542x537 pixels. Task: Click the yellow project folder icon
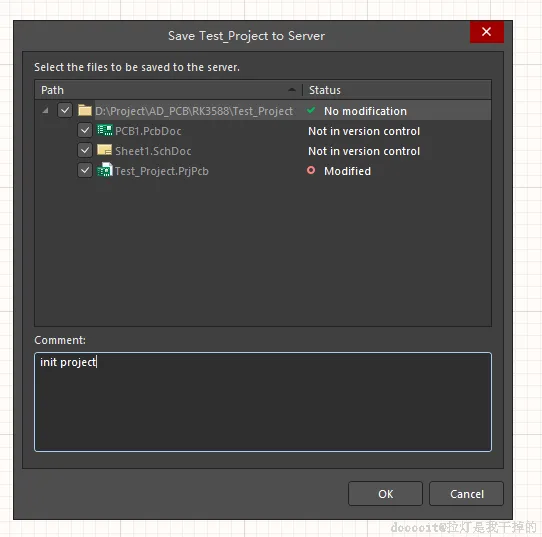85,111
